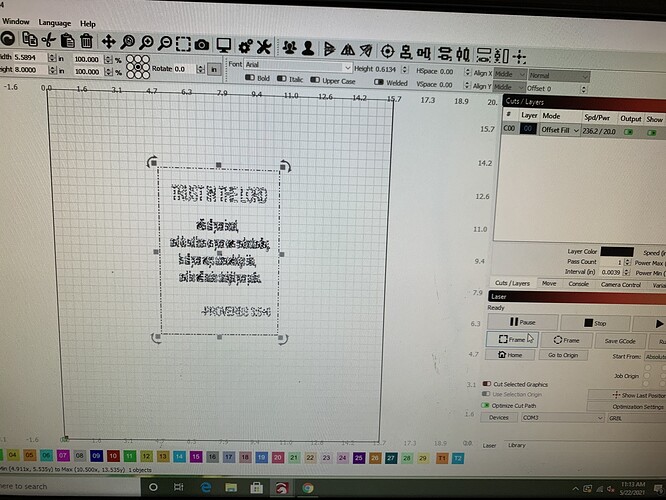Enable Cut Selected Graphics switch
The width and height of the screenshot is (666, 500).
tap(487, 383)
